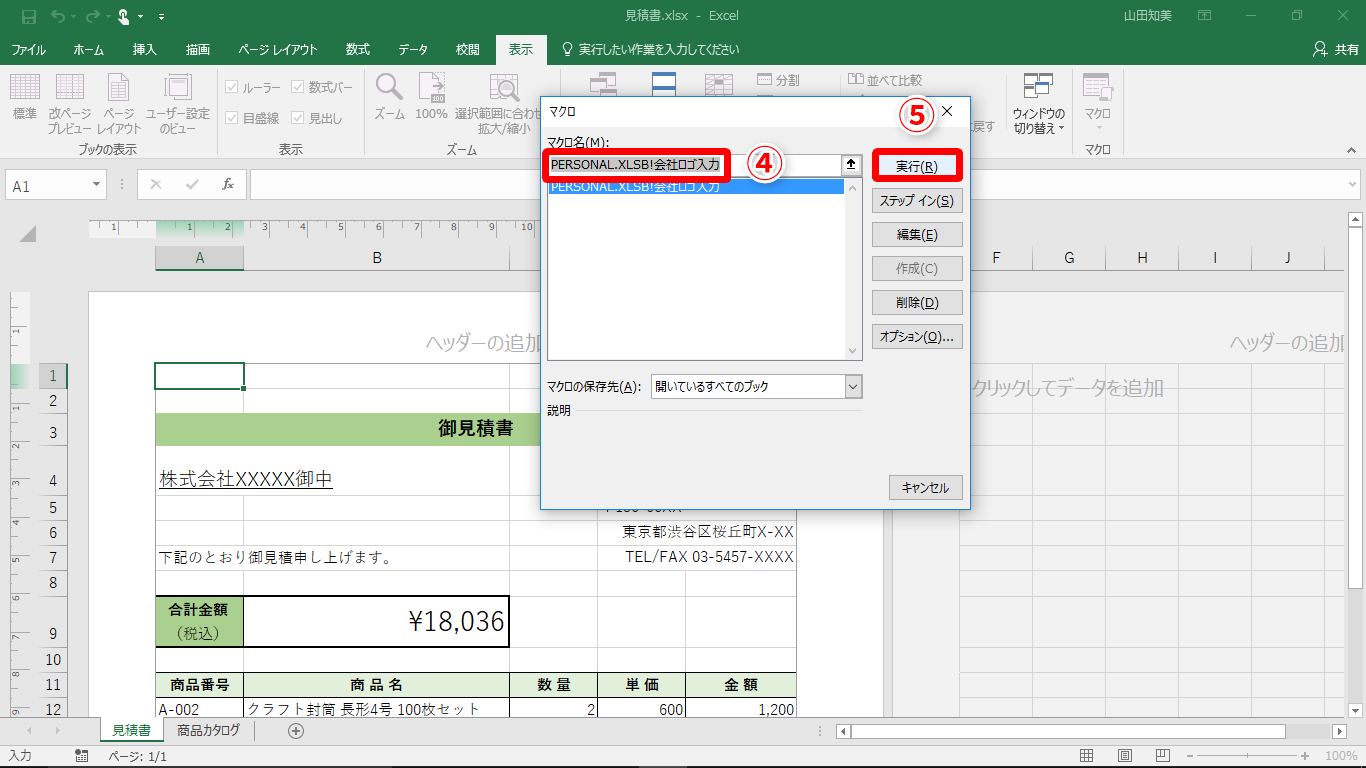Click the 削除(D) button
This screenshot has height=768, width=1366.
(x=916, y=302)
